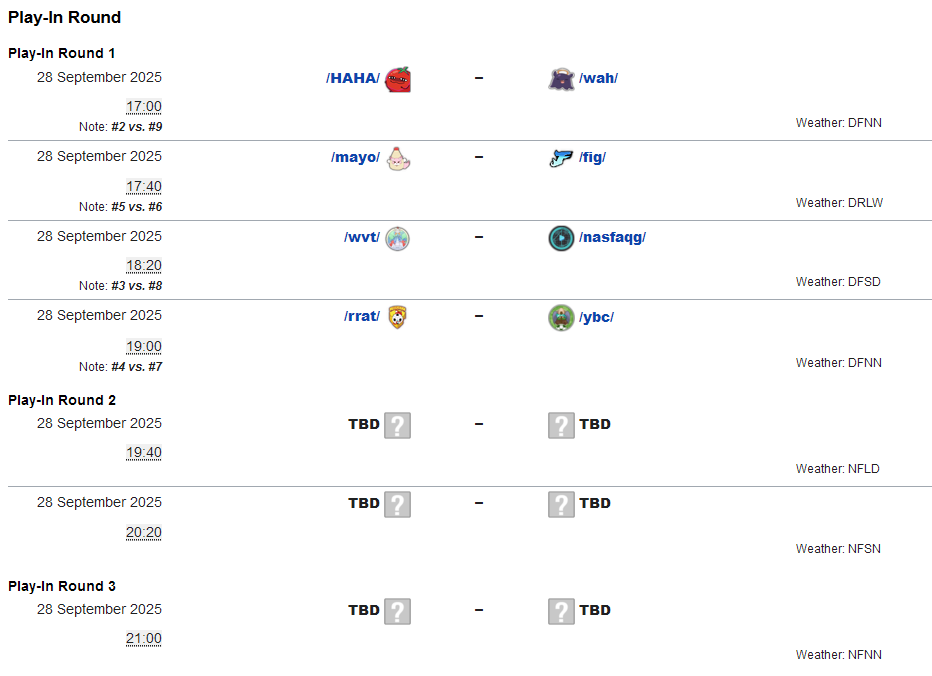Click the /ybc/ green team logo
This screenshot has height=676, width=932.
561,317
